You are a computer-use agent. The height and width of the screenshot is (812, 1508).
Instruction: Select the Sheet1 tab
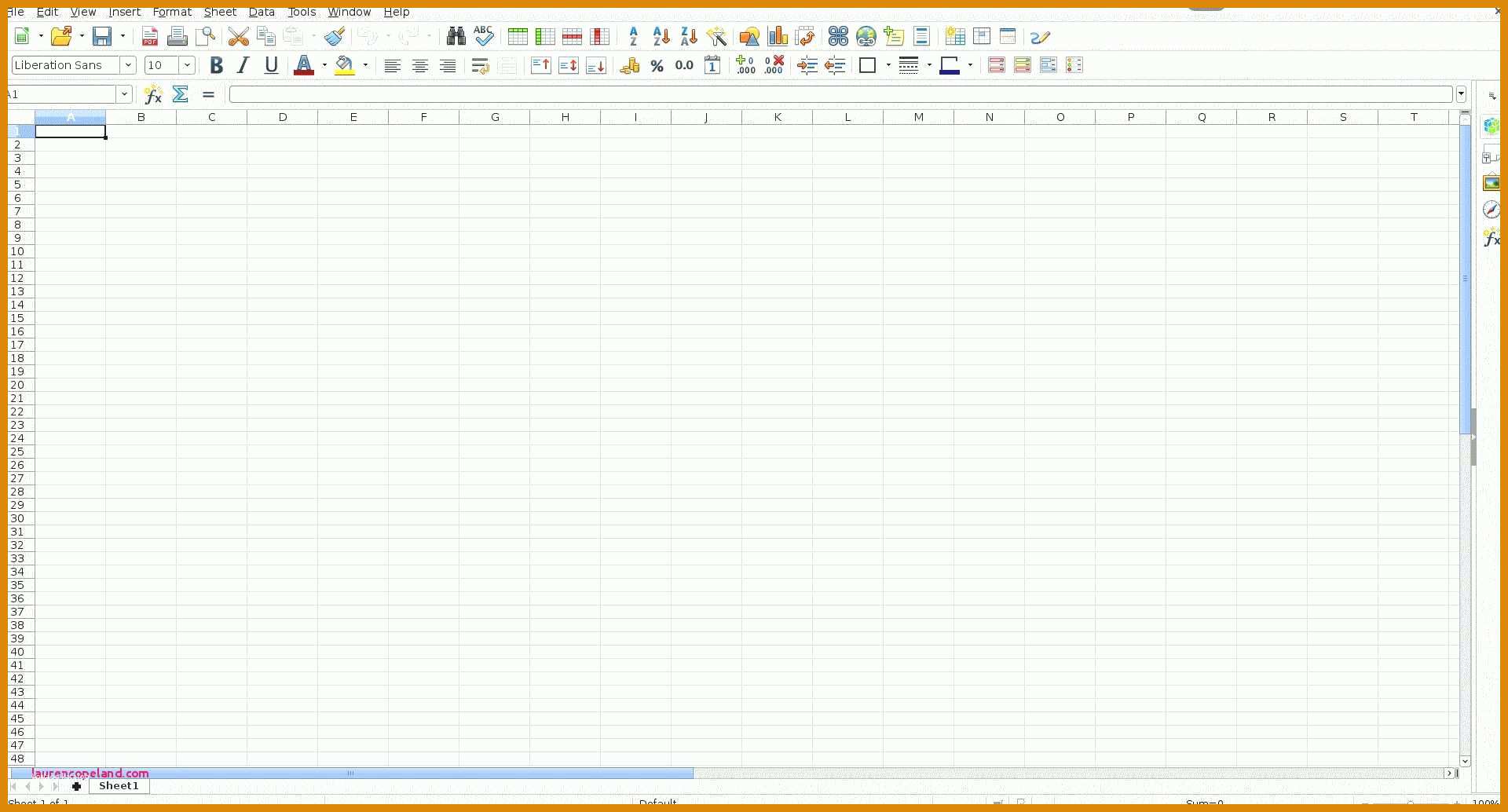[119, 786]
